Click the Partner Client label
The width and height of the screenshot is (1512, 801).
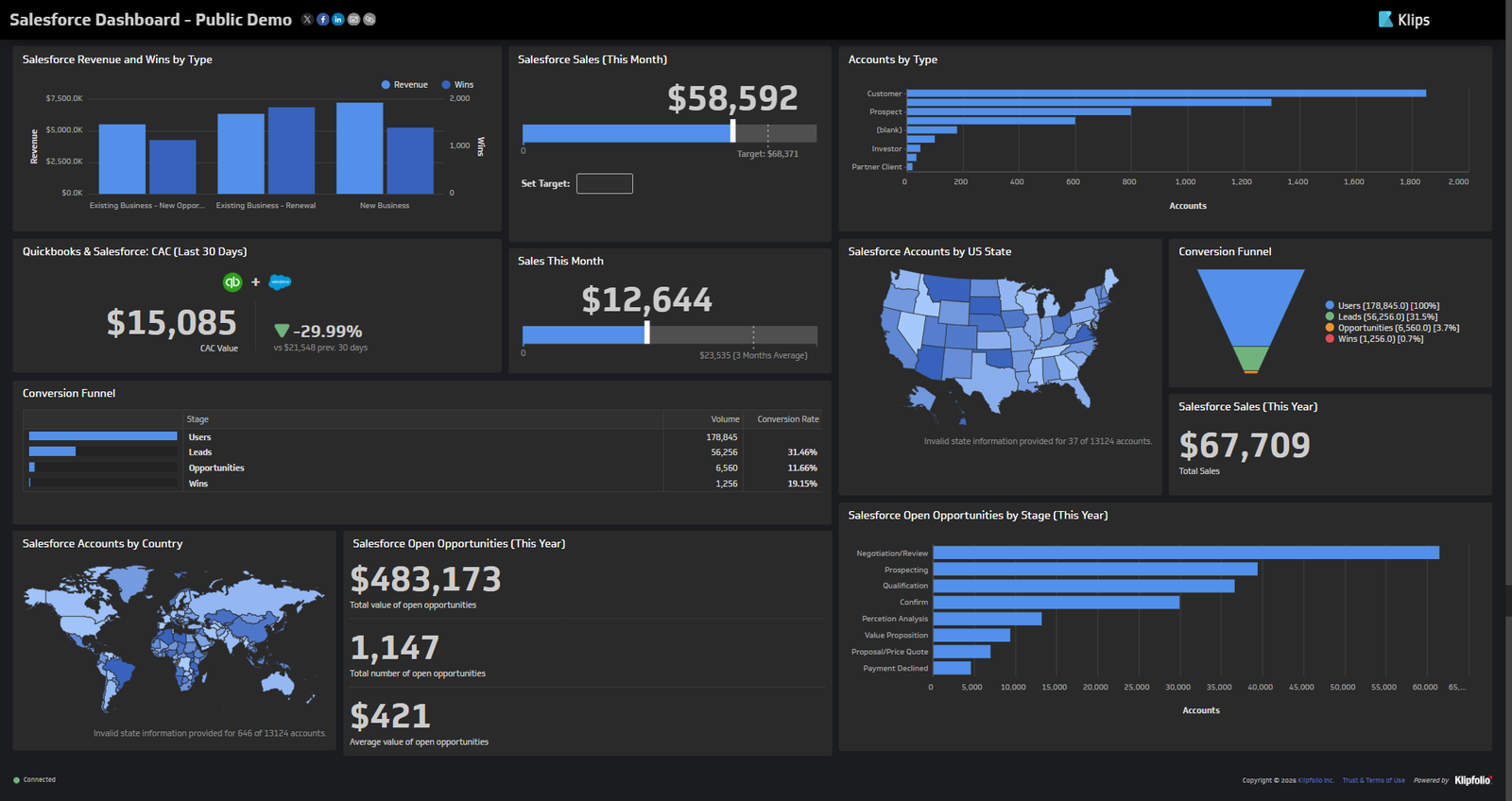click(x=877, y=167)
